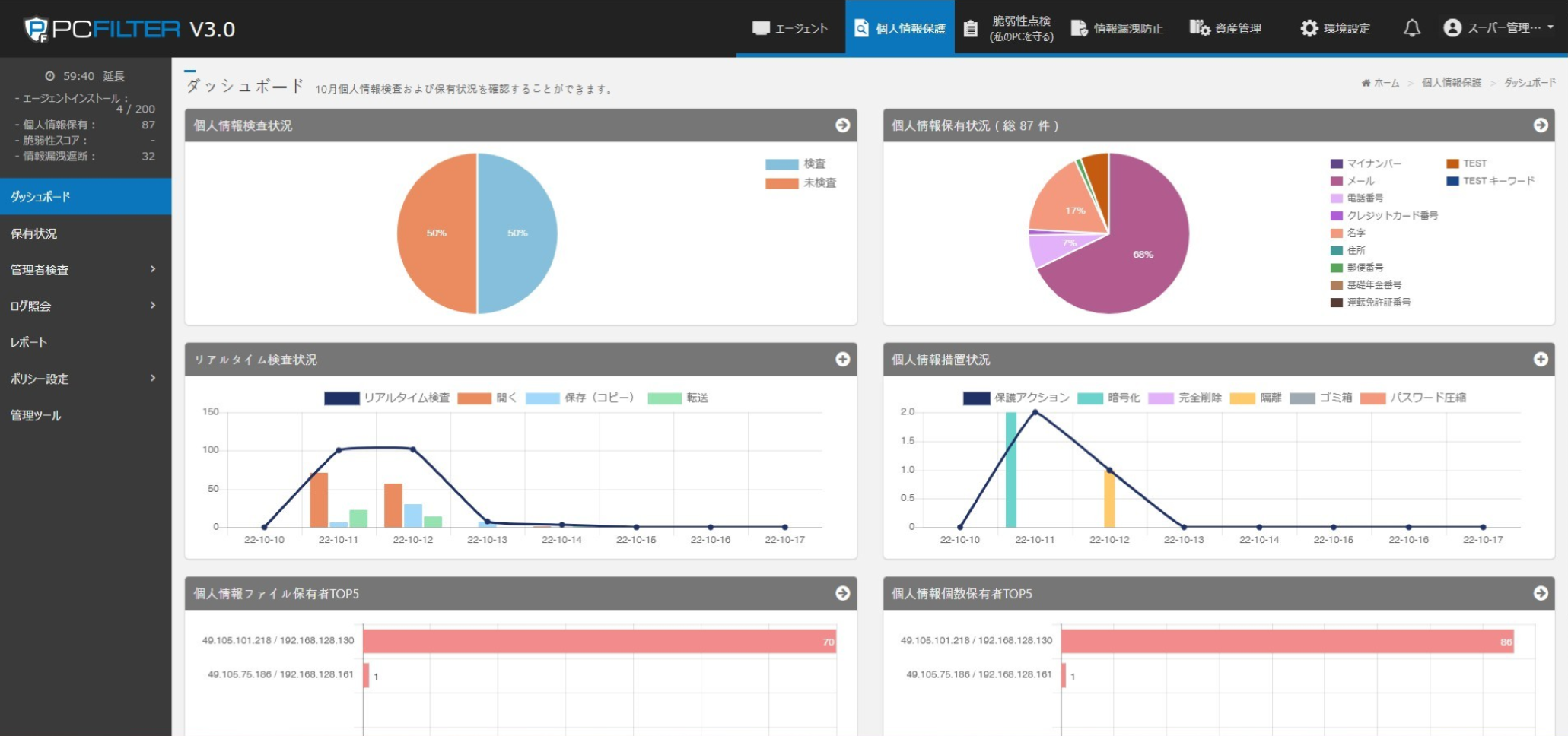Open the notification bell icon
1568x736 pixels.
[1411, 28]
